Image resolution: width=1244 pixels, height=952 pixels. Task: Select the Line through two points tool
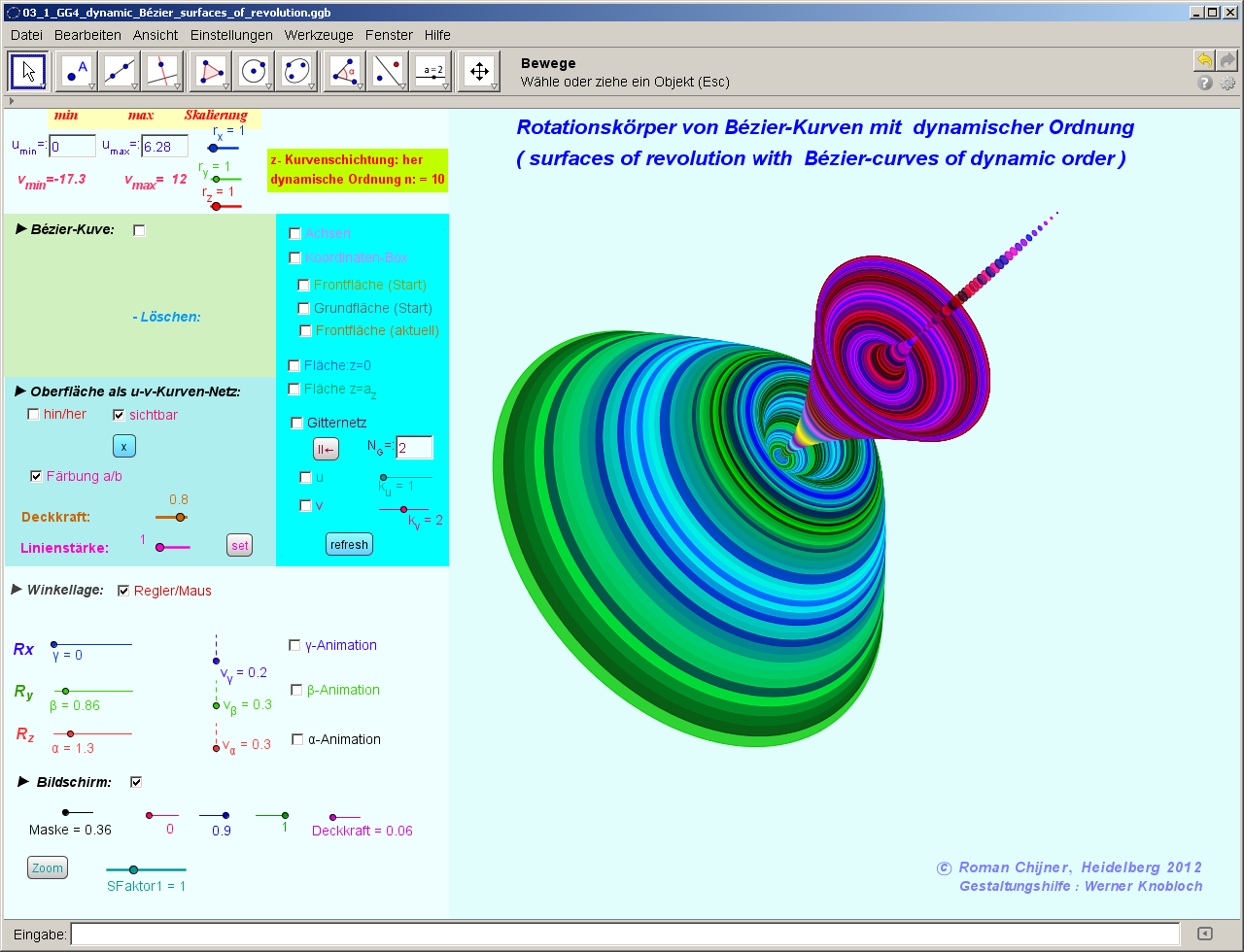click(x=120, y=71)
